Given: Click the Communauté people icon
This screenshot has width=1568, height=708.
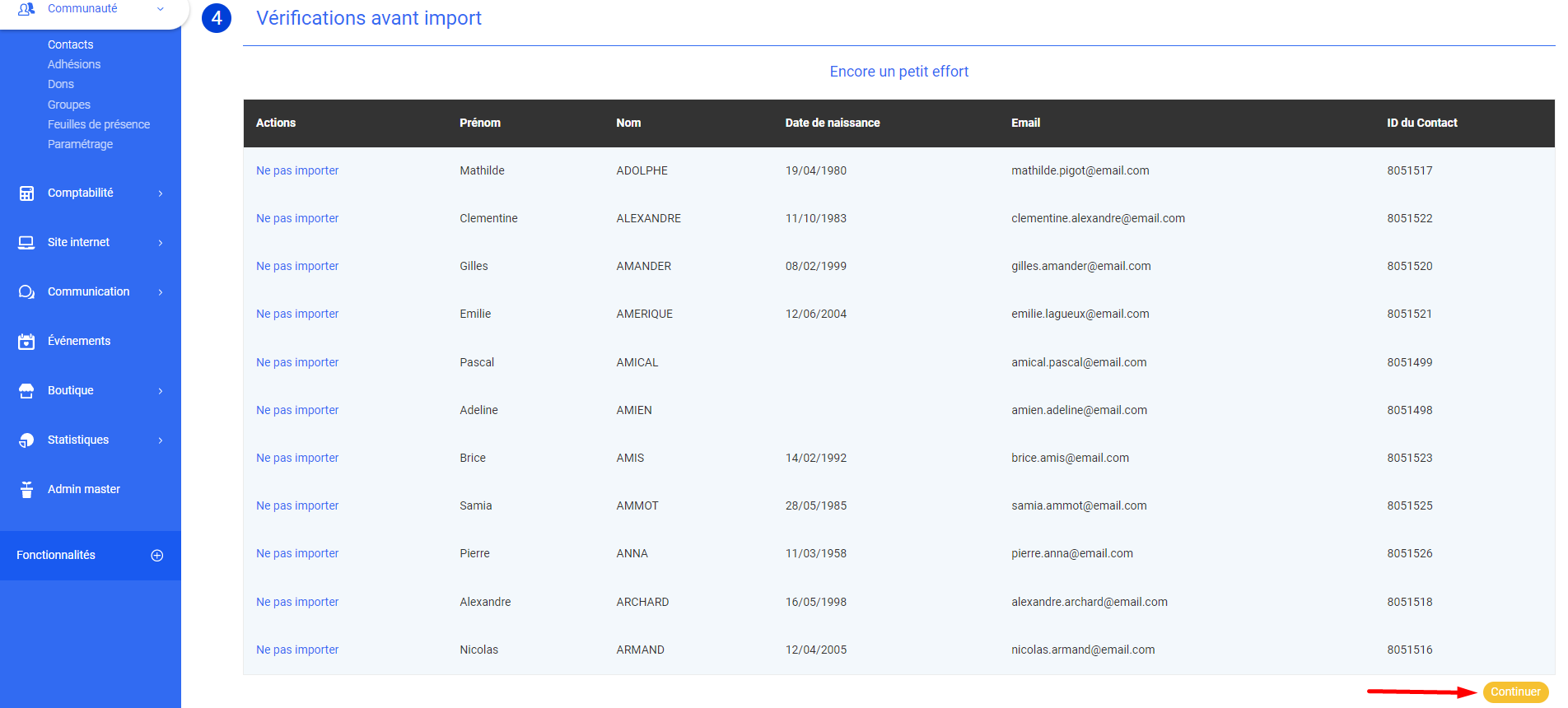Looking at the screenshot, I should [26, 8].
